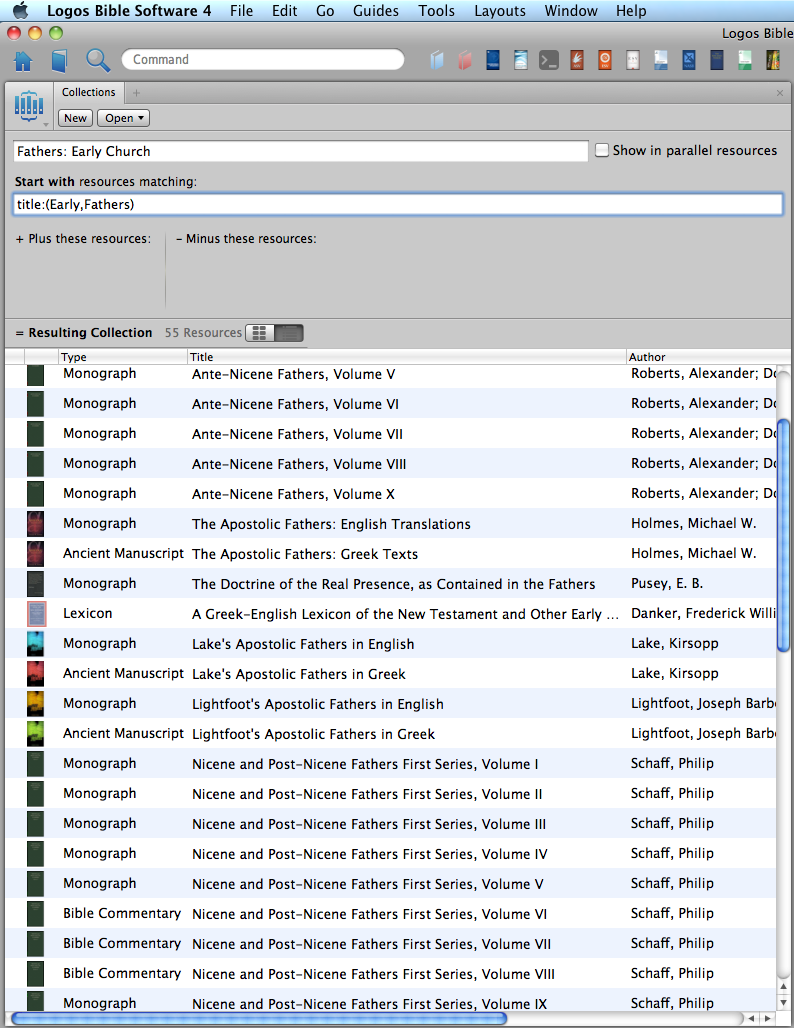Select row Ante-Nicene Fathers, Volume VI
This screenshot has height=1028, width=794.
391,404
